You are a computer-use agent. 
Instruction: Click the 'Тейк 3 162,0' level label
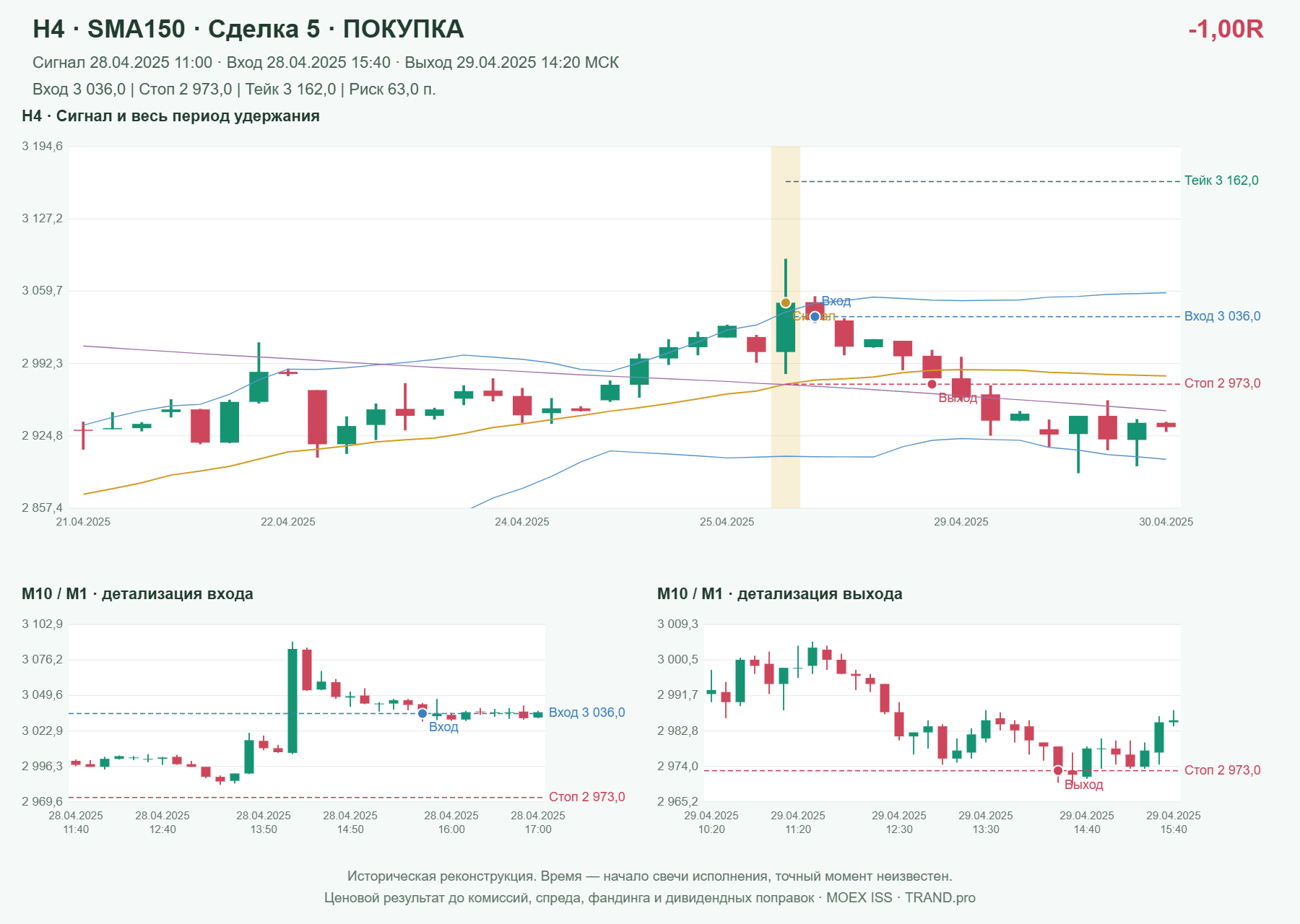coord(1221,180)
